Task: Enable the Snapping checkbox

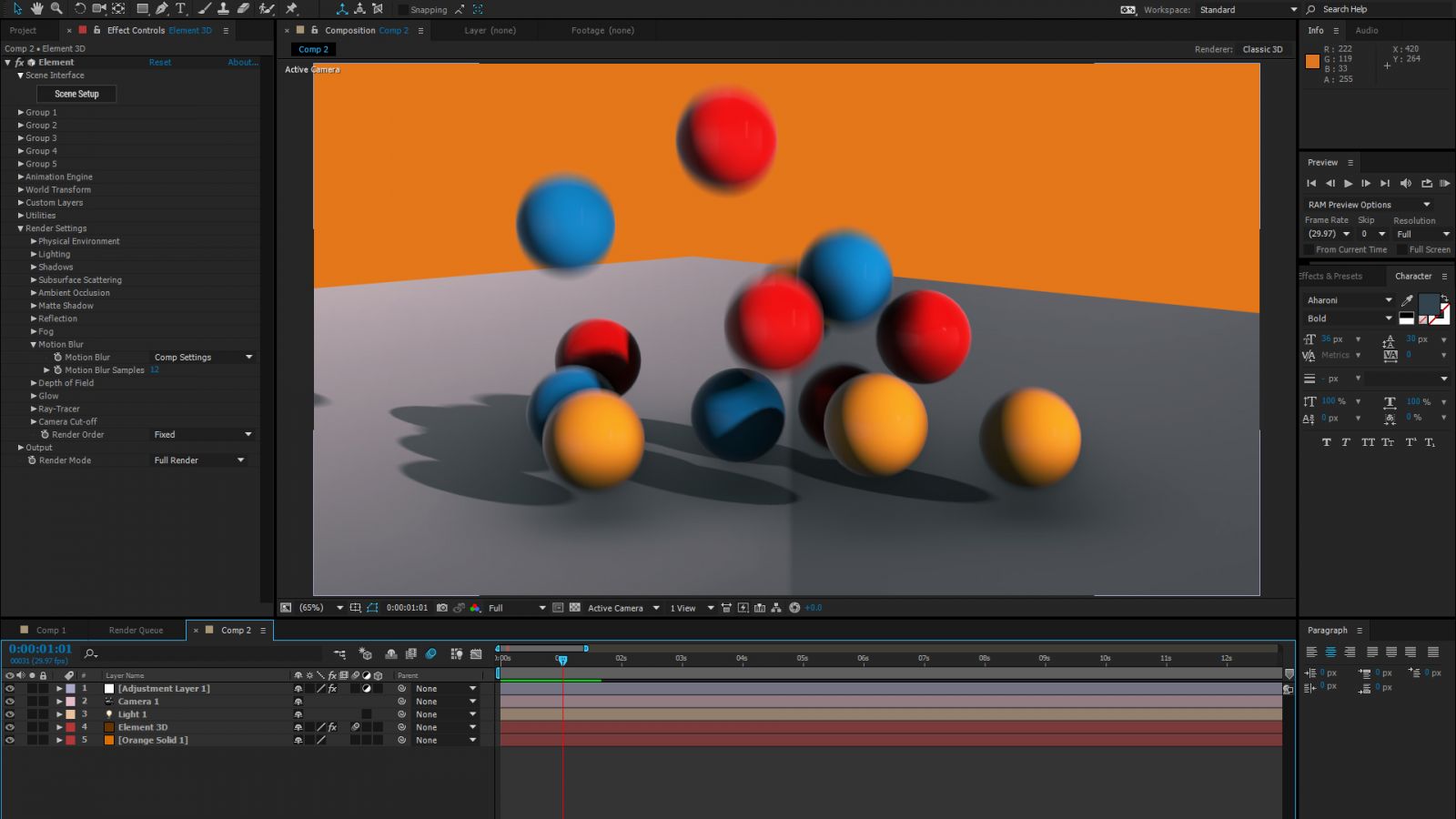Action: coord(403,10)
